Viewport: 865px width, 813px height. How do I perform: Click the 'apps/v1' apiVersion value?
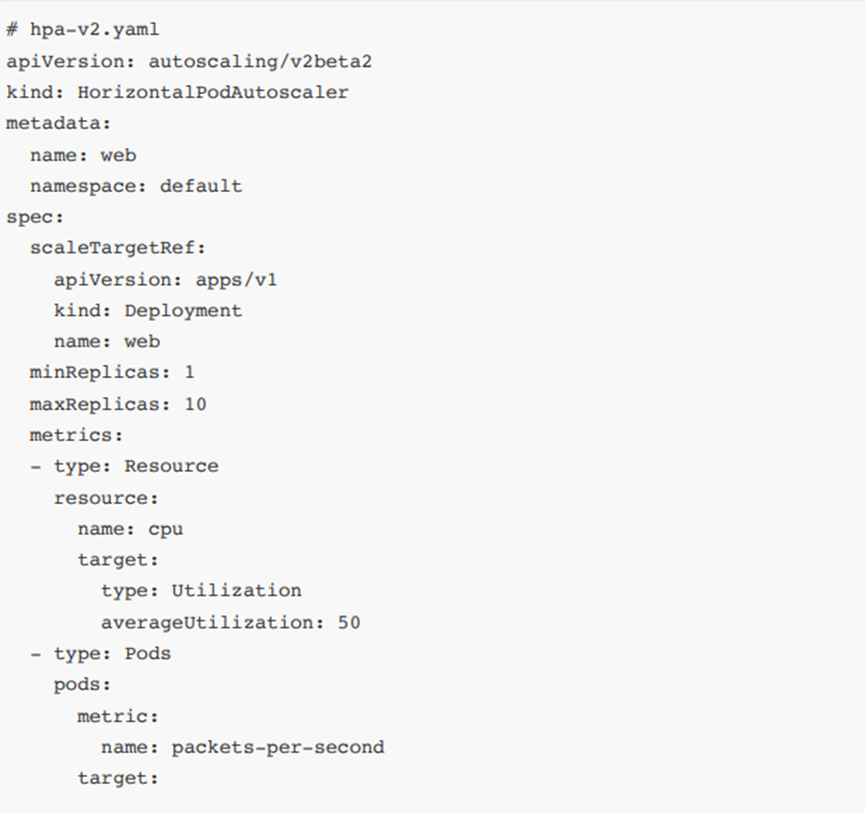click(236, 280)
